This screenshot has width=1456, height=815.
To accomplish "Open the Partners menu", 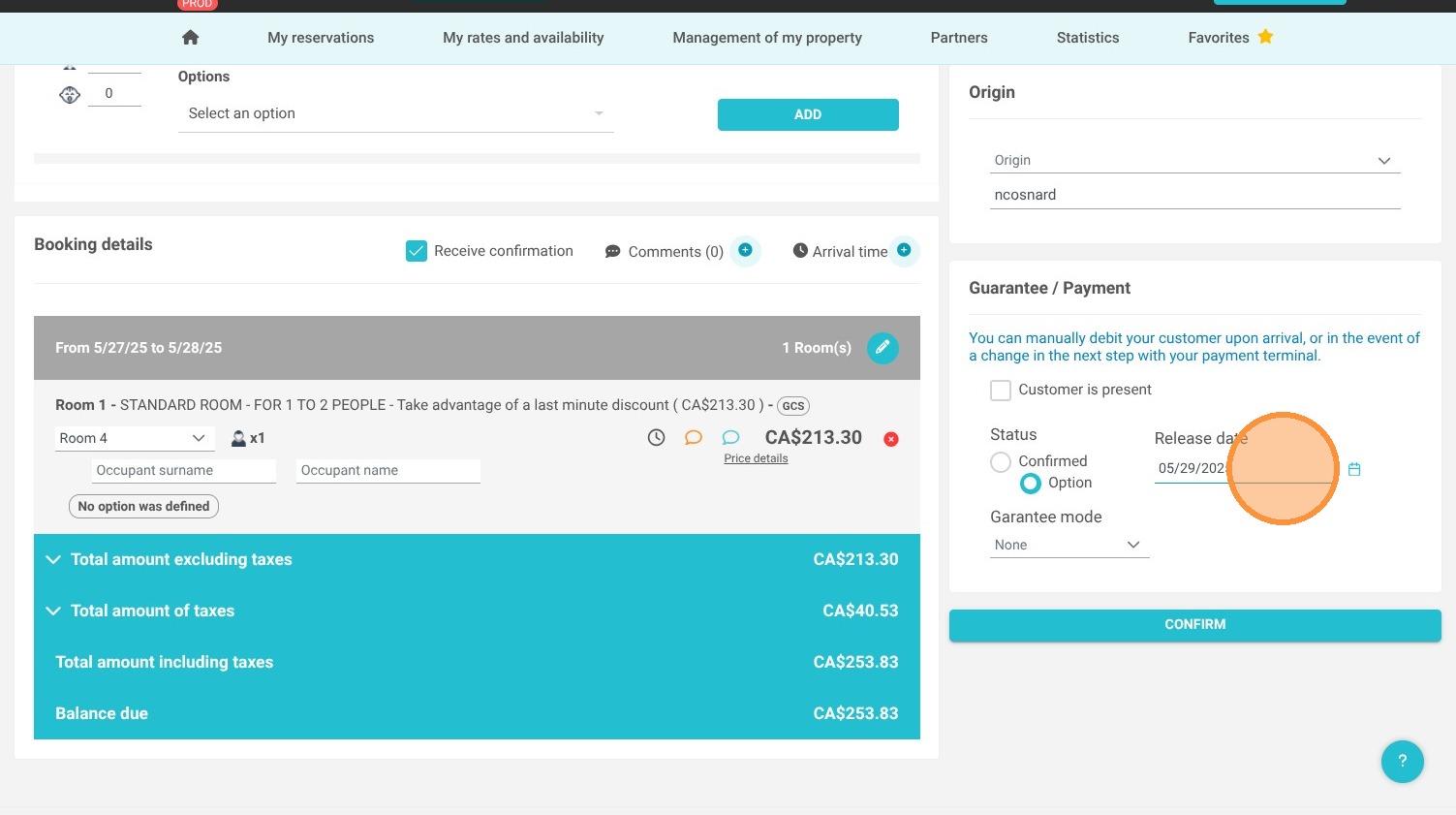I will pyautogui.click(x=959, y=38).
